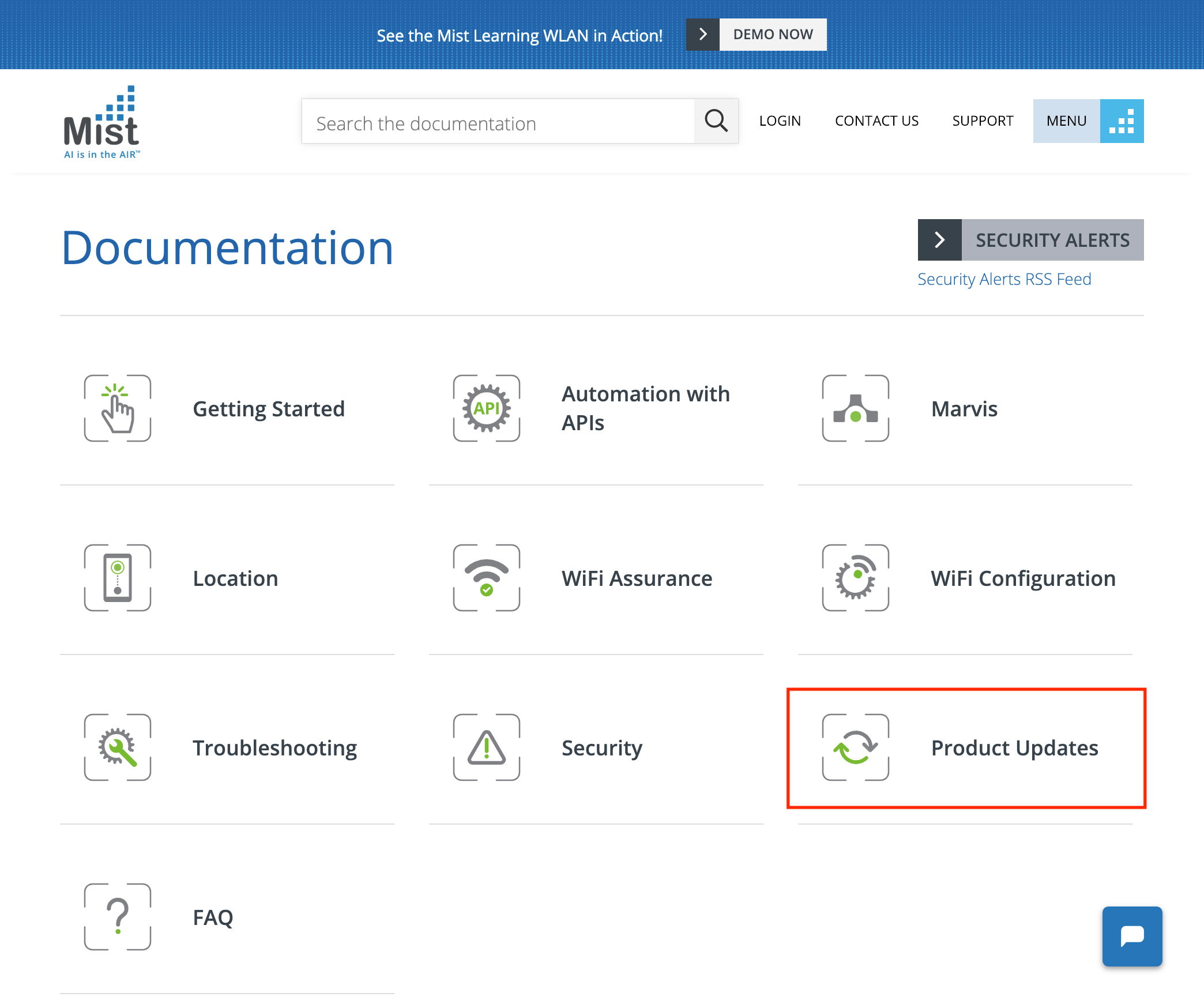The height and width of the screenshot is (1008, 1204).
Task: Expand the MENU grid button
Action: click(1121, 121)
